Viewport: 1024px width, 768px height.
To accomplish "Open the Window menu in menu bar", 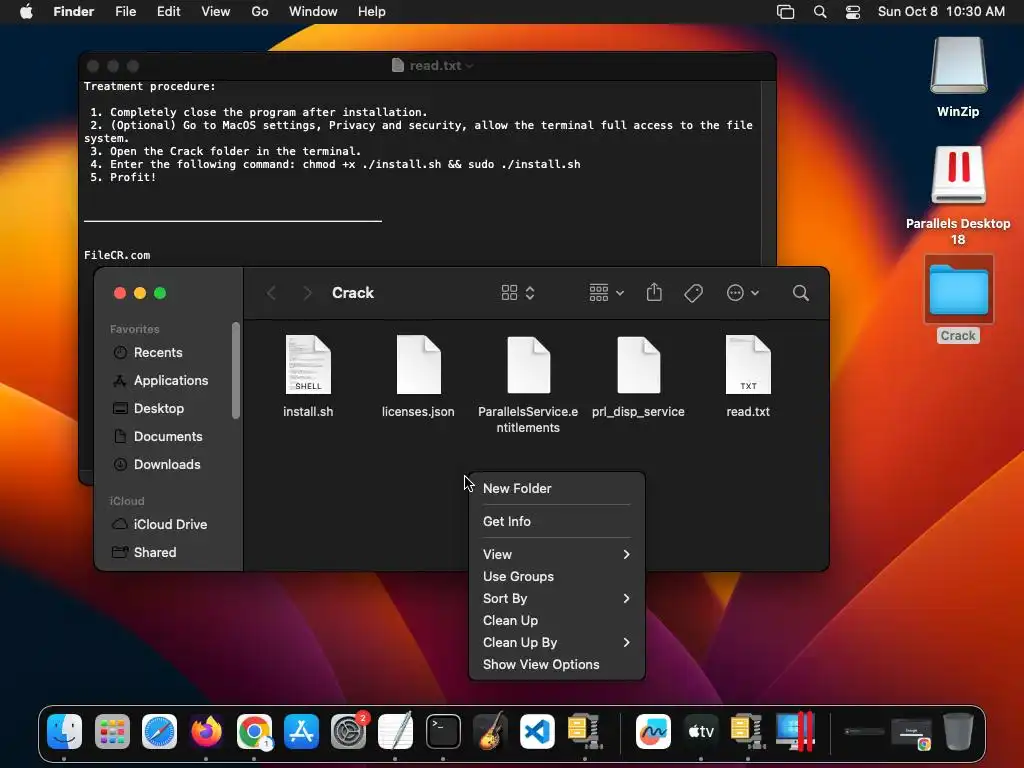I will coord(313,12).
